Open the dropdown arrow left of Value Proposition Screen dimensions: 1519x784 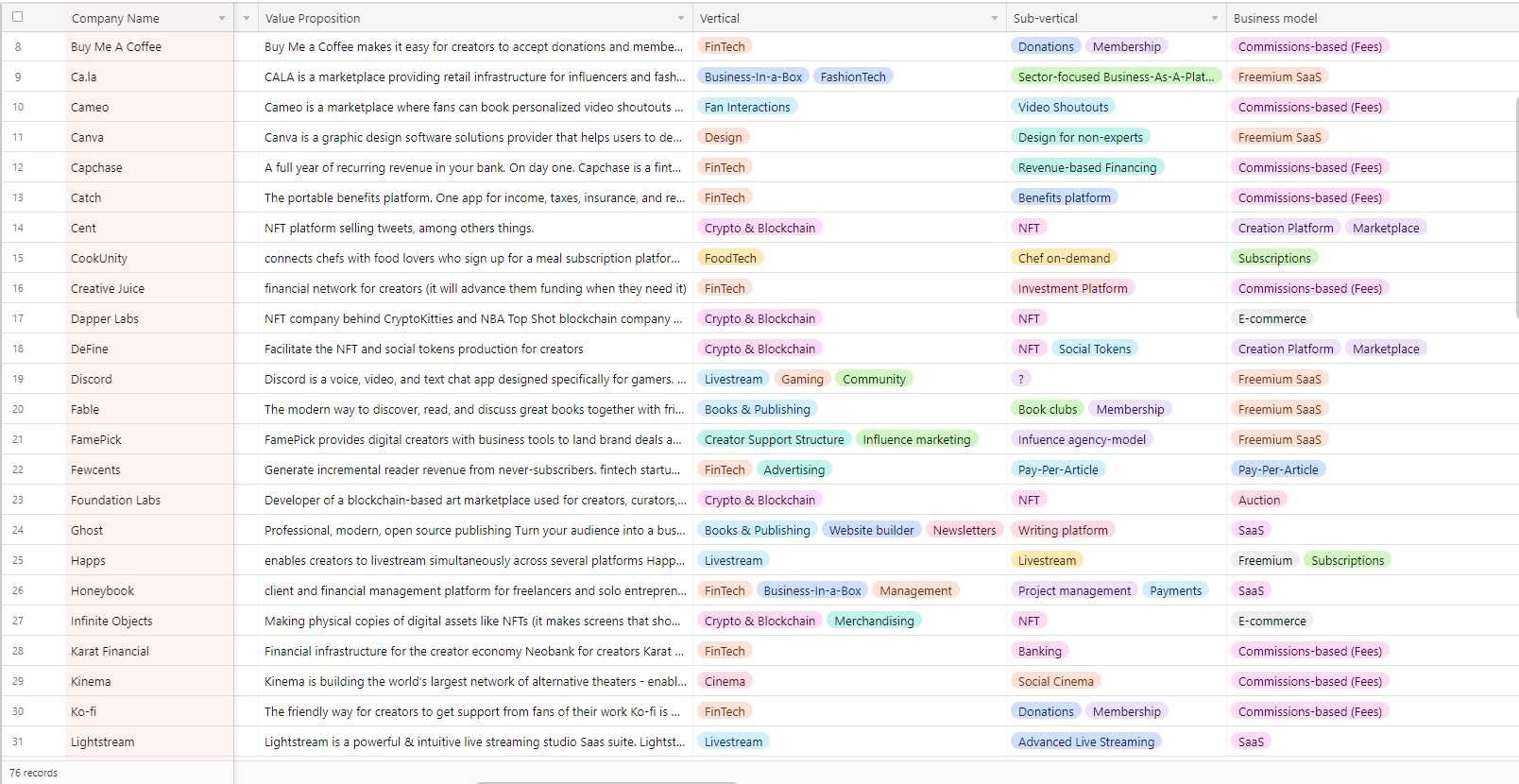click(247, 18)
